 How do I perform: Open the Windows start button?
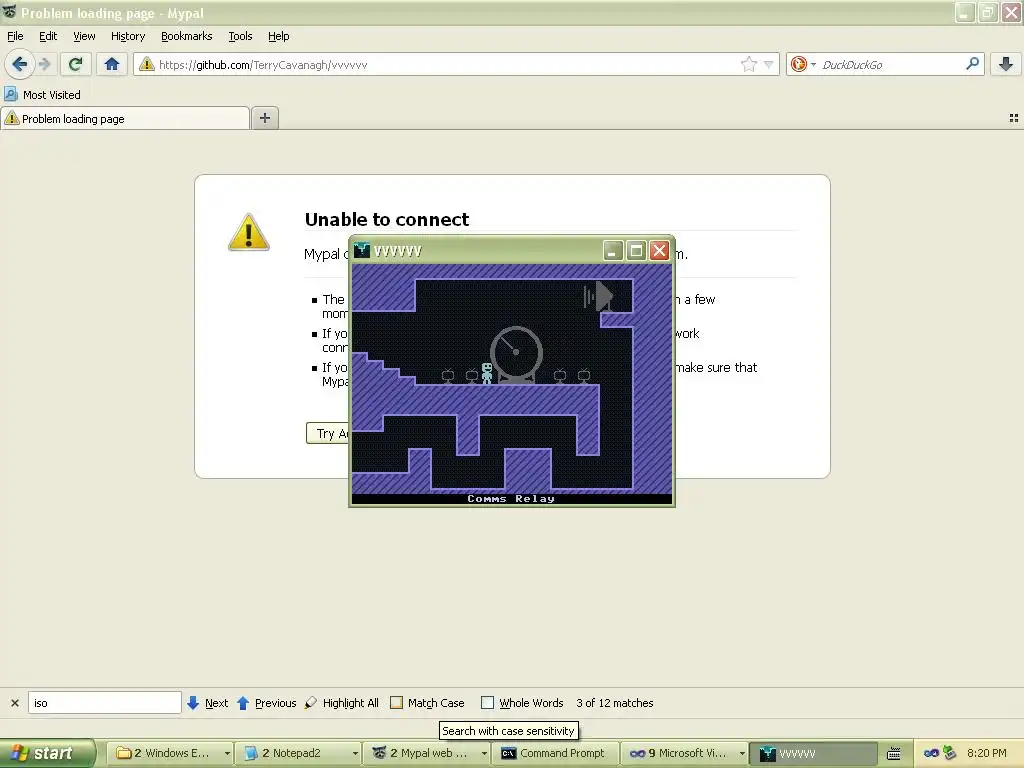(48, 753)
